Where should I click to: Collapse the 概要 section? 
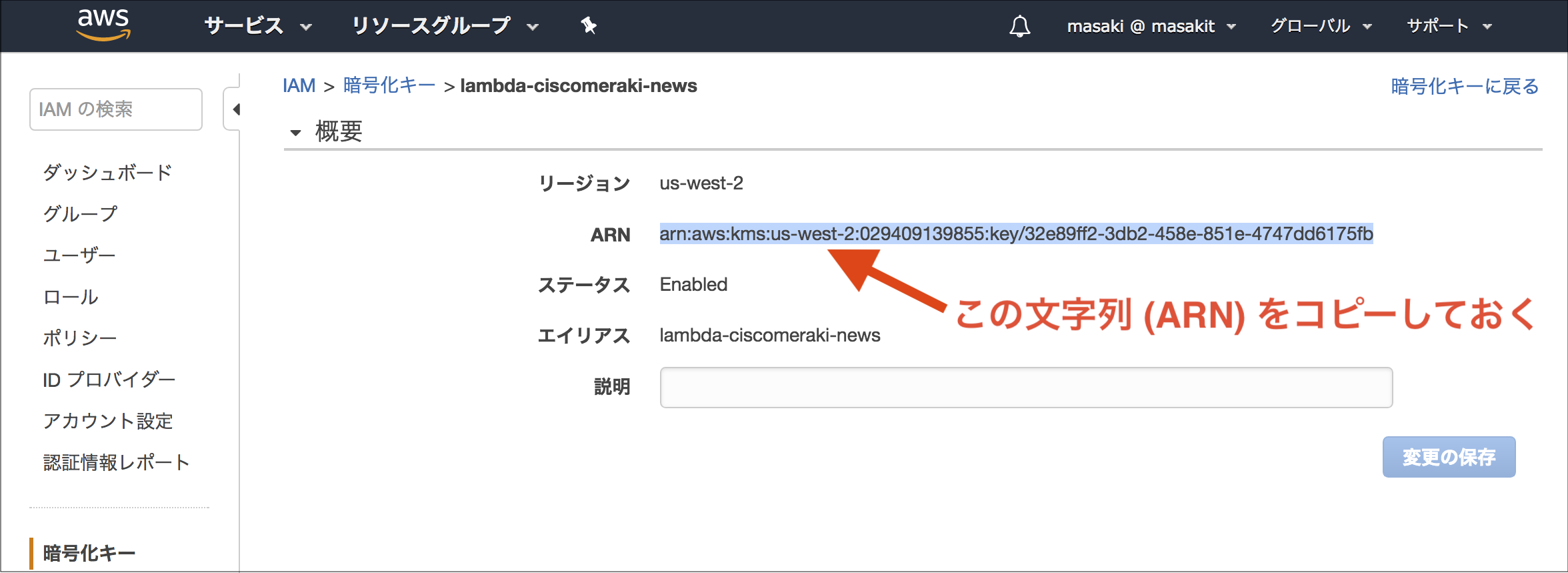(x=295, y=132)
